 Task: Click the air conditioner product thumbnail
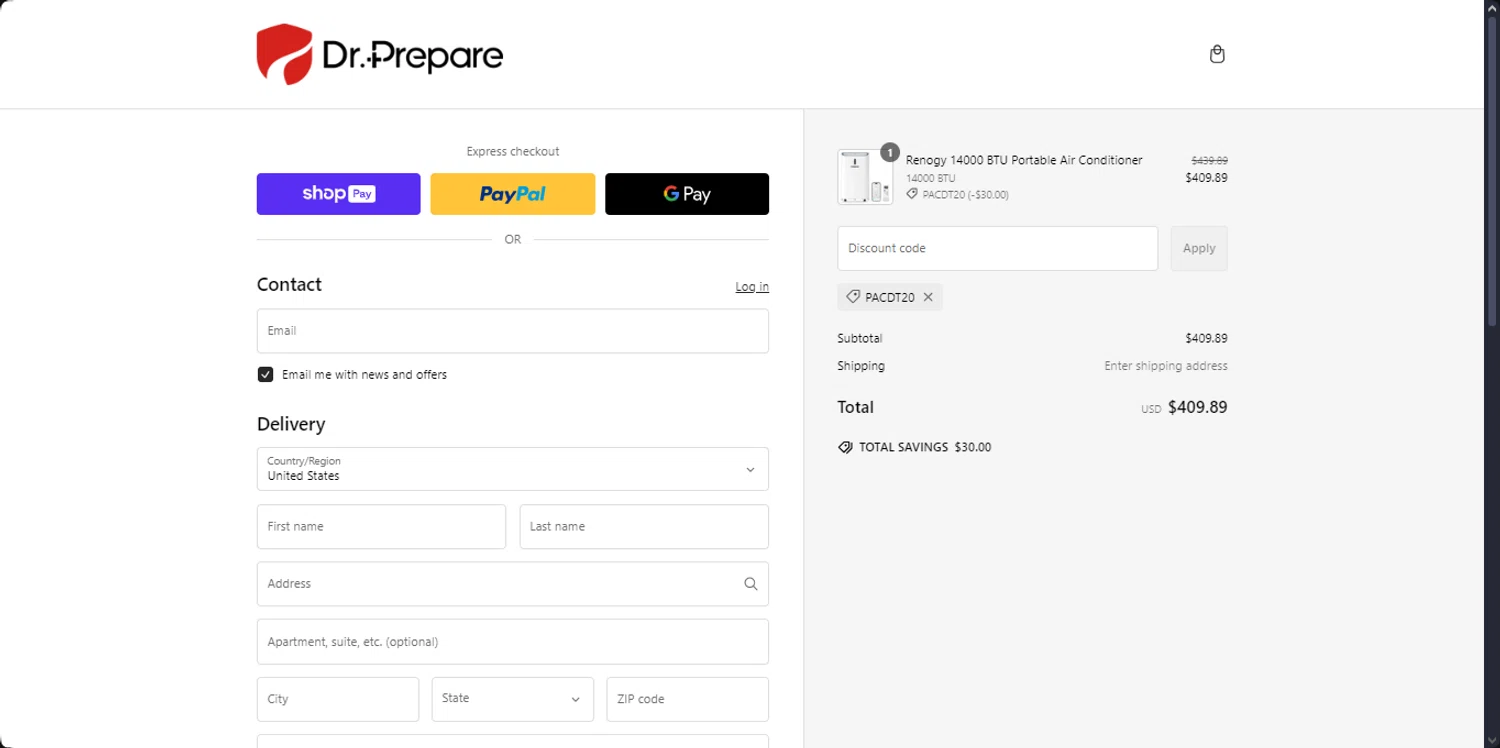(865, 177)
